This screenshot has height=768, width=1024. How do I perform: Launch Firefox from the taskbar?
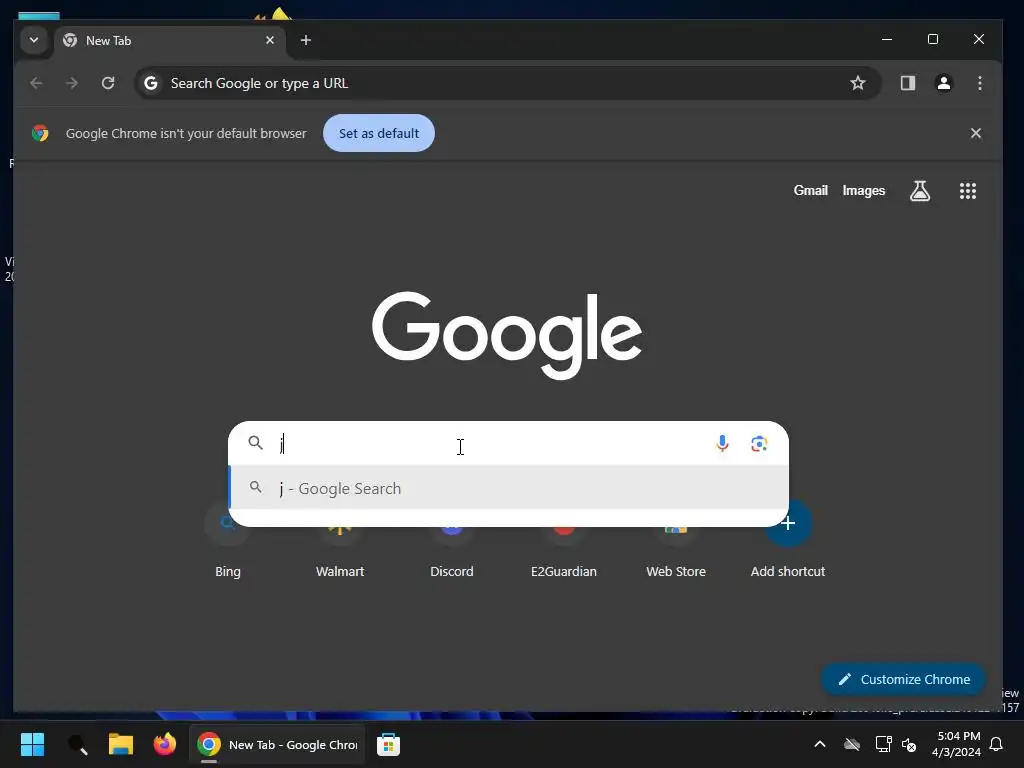click(165, 744)
